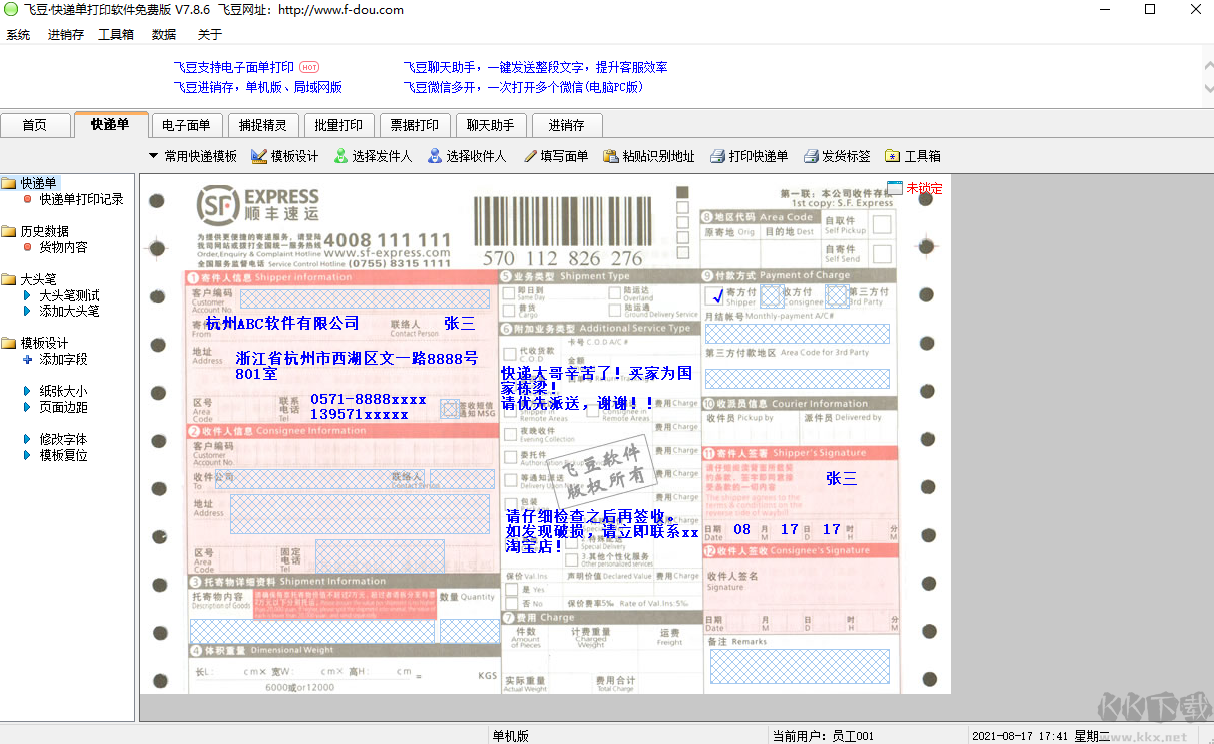Screen dimensions: 1214x744
Task: Open 页面边距 setting
Action: point(63,407)
